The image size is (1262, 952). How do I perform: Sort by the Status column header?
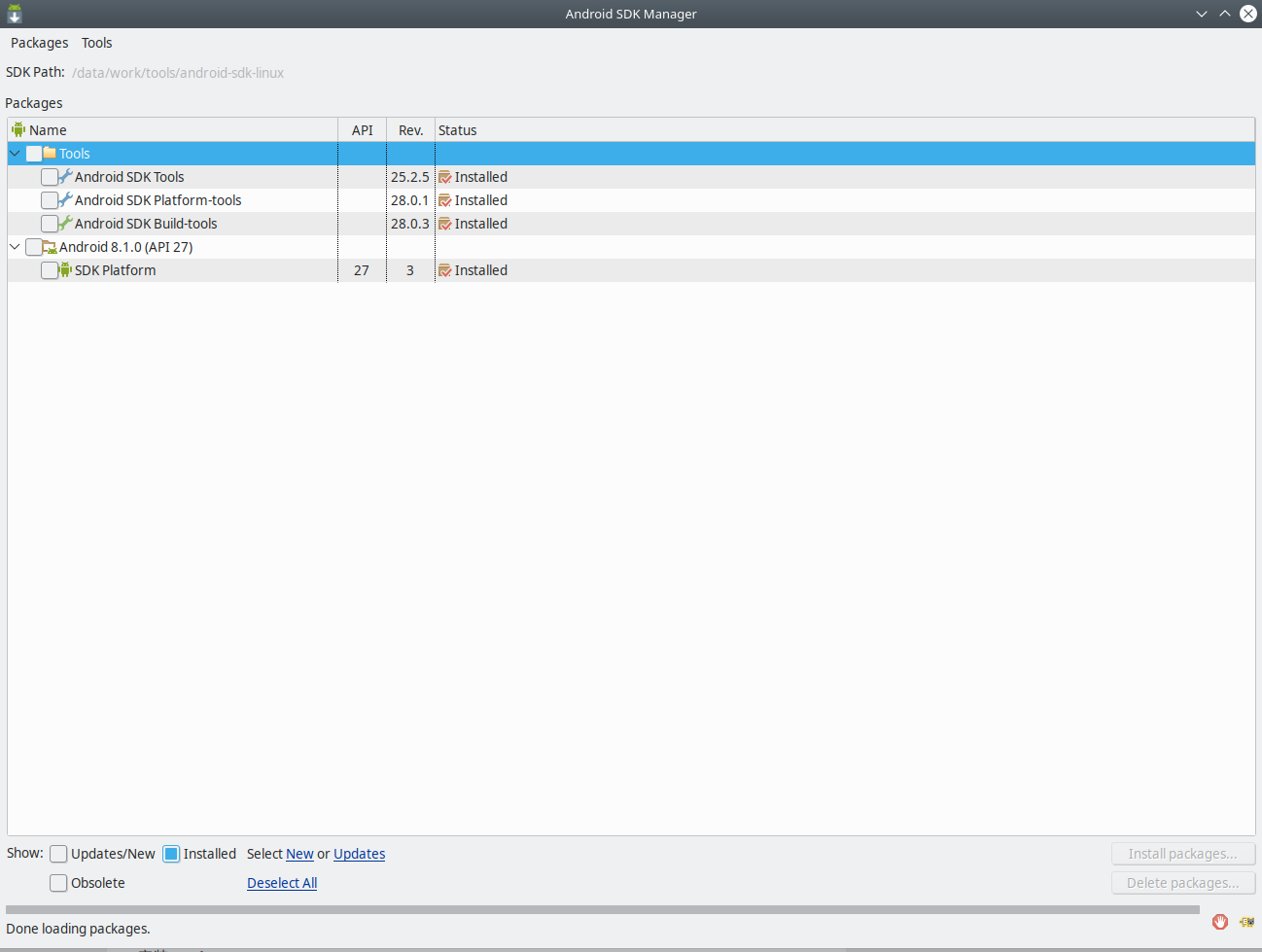(845, 130)
